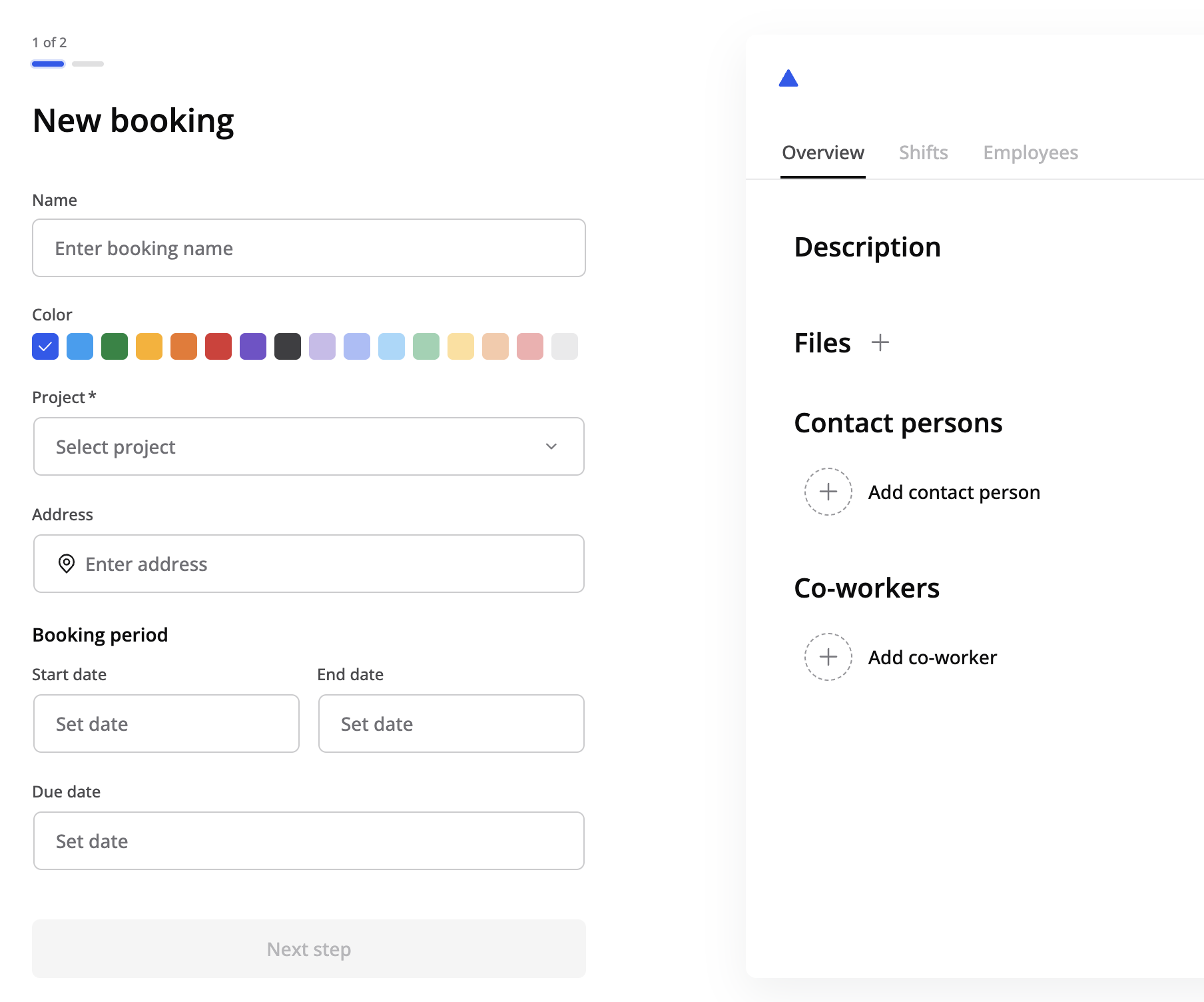Switch to the Employees tab
Viewport: 1204px width, 1002px height.
(x=1030, y=153)
